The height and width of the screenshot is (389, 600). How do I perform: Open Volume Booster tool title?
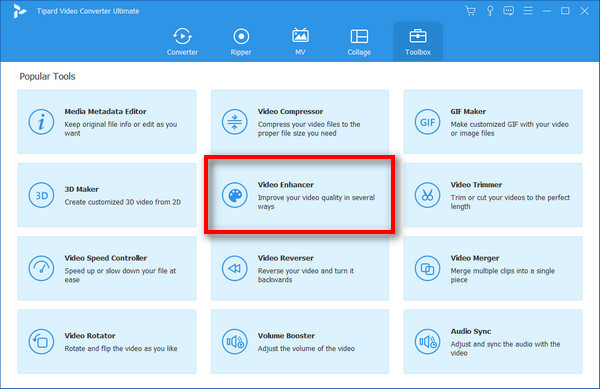point(286,335)
